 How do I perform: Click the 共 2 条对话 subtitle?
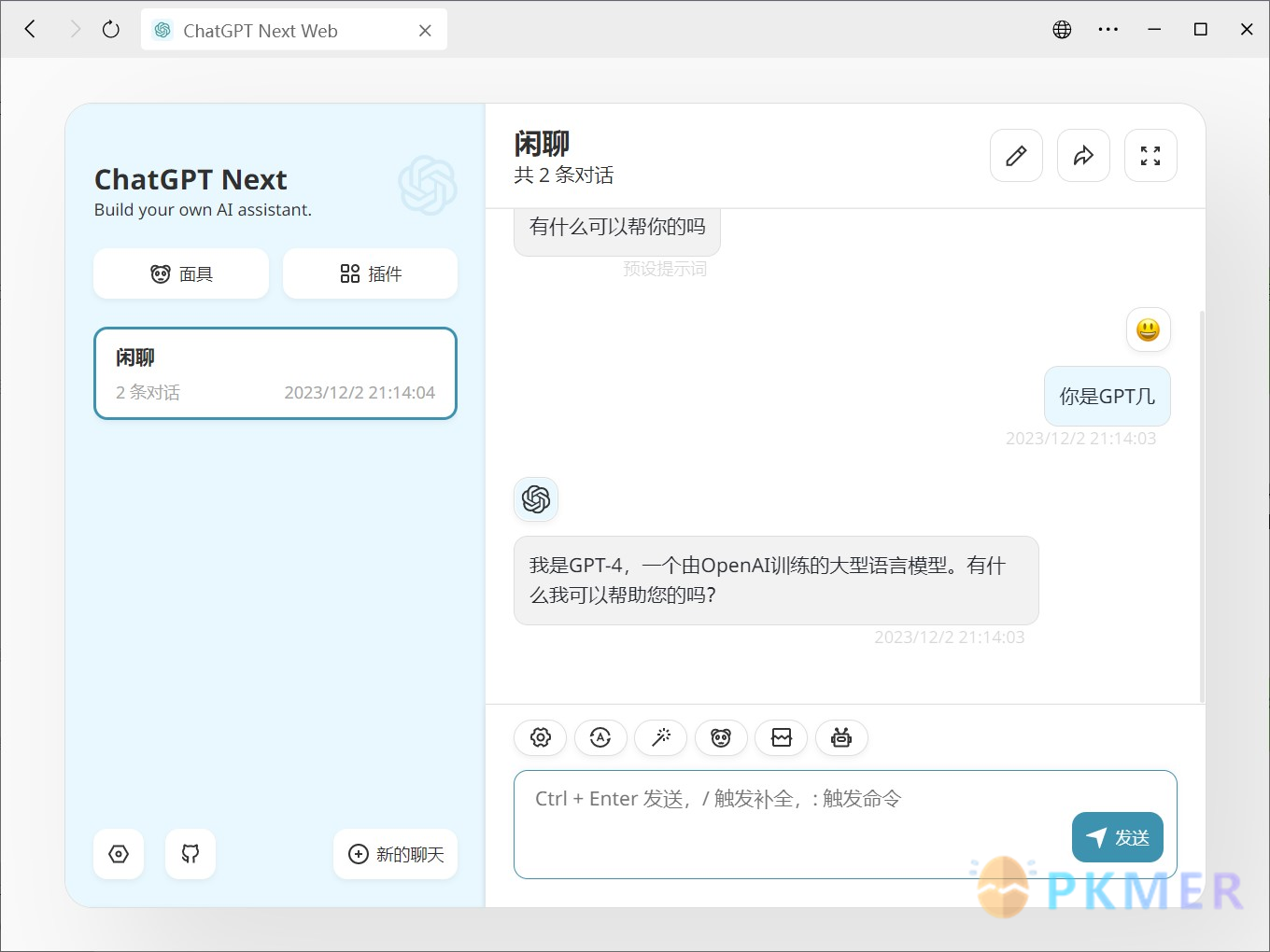pos(564,175)
